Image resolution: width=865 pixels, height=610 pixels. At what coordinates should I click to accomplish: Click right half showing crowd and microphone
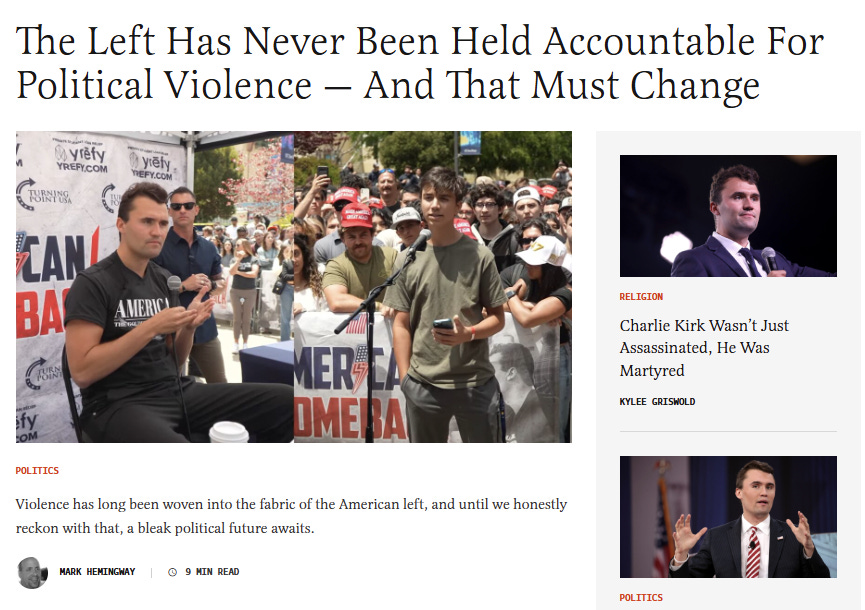click(x=433, y=287)
